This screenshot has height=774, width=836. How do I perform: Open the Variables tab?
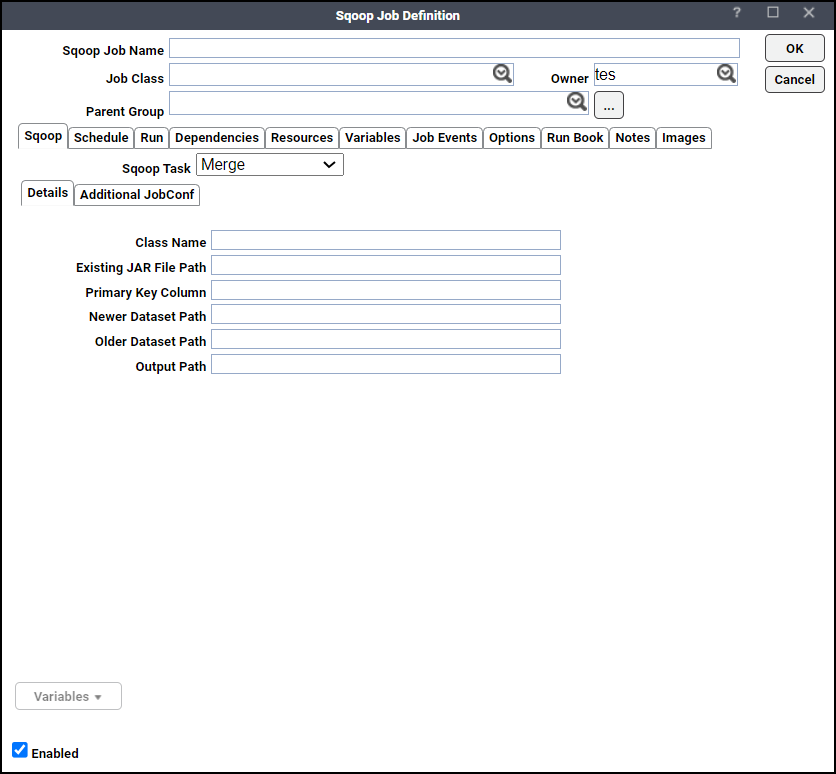[x=372, y=138]
